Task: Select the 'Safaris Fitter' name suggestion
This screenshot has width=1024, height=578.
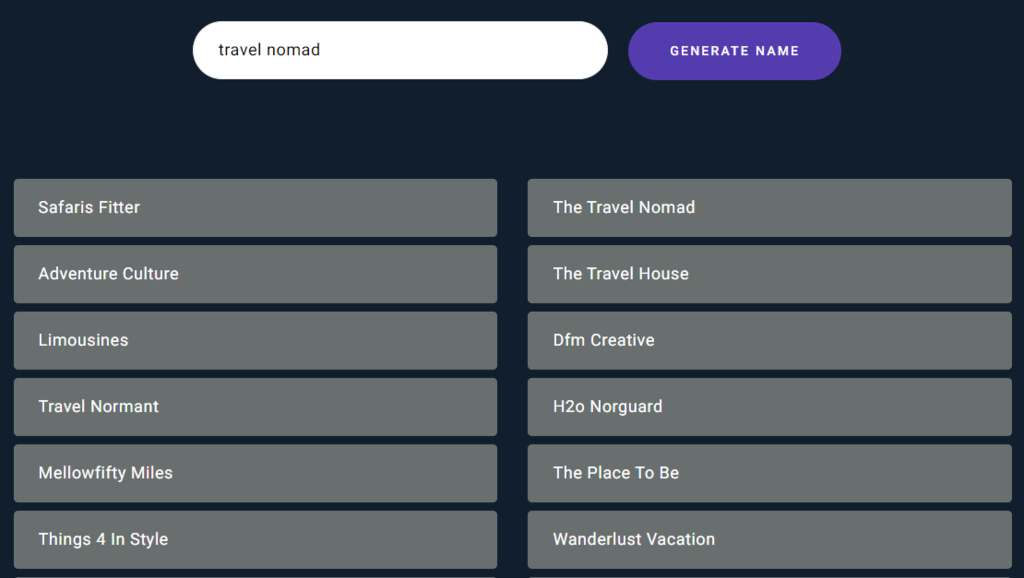Action: (255, 208)
